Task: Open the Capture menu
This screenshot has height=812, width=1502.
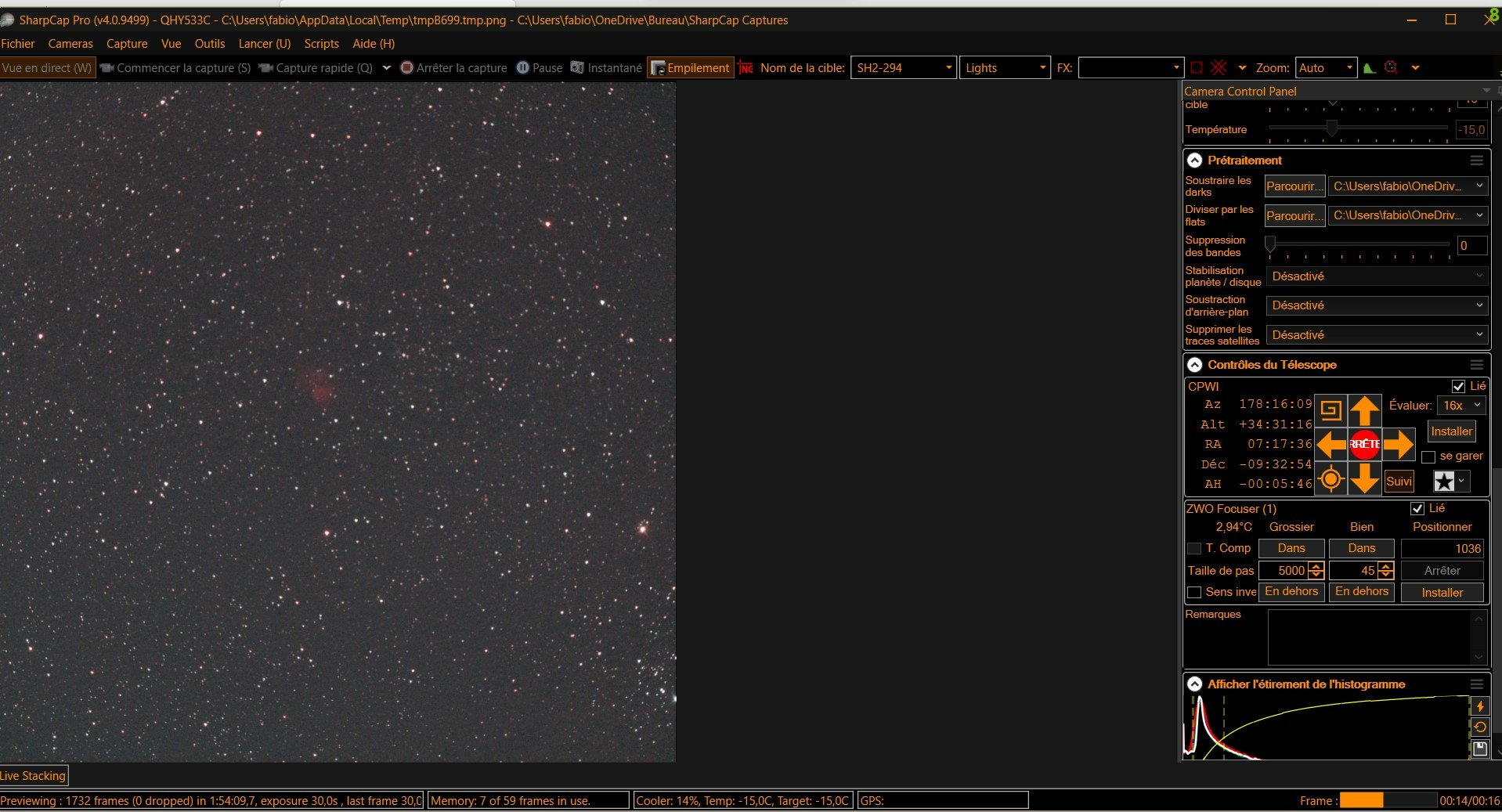Action: click(127, 44)
